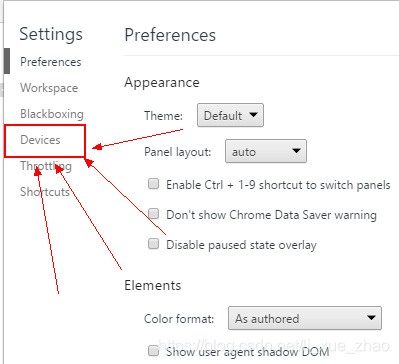Select Blackboxing in the settings sidebar
The image size is (399, 364).
tap(52, 114)
